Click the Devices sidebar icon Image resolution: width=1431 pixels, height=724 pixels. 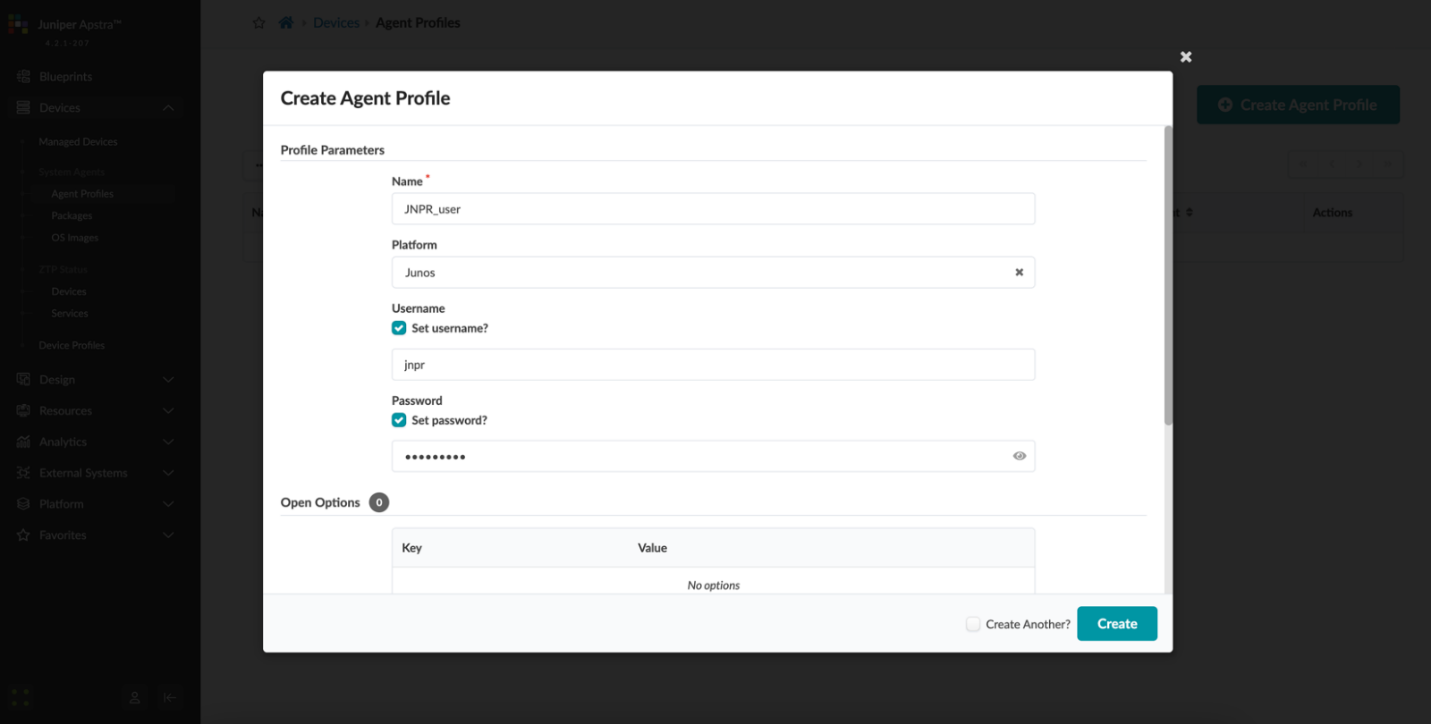click(x=23, y=108)
